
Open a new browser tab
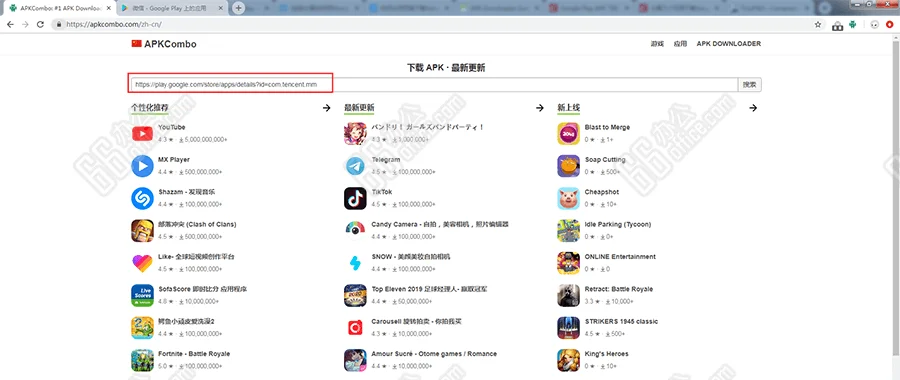[x=239, y=8]
